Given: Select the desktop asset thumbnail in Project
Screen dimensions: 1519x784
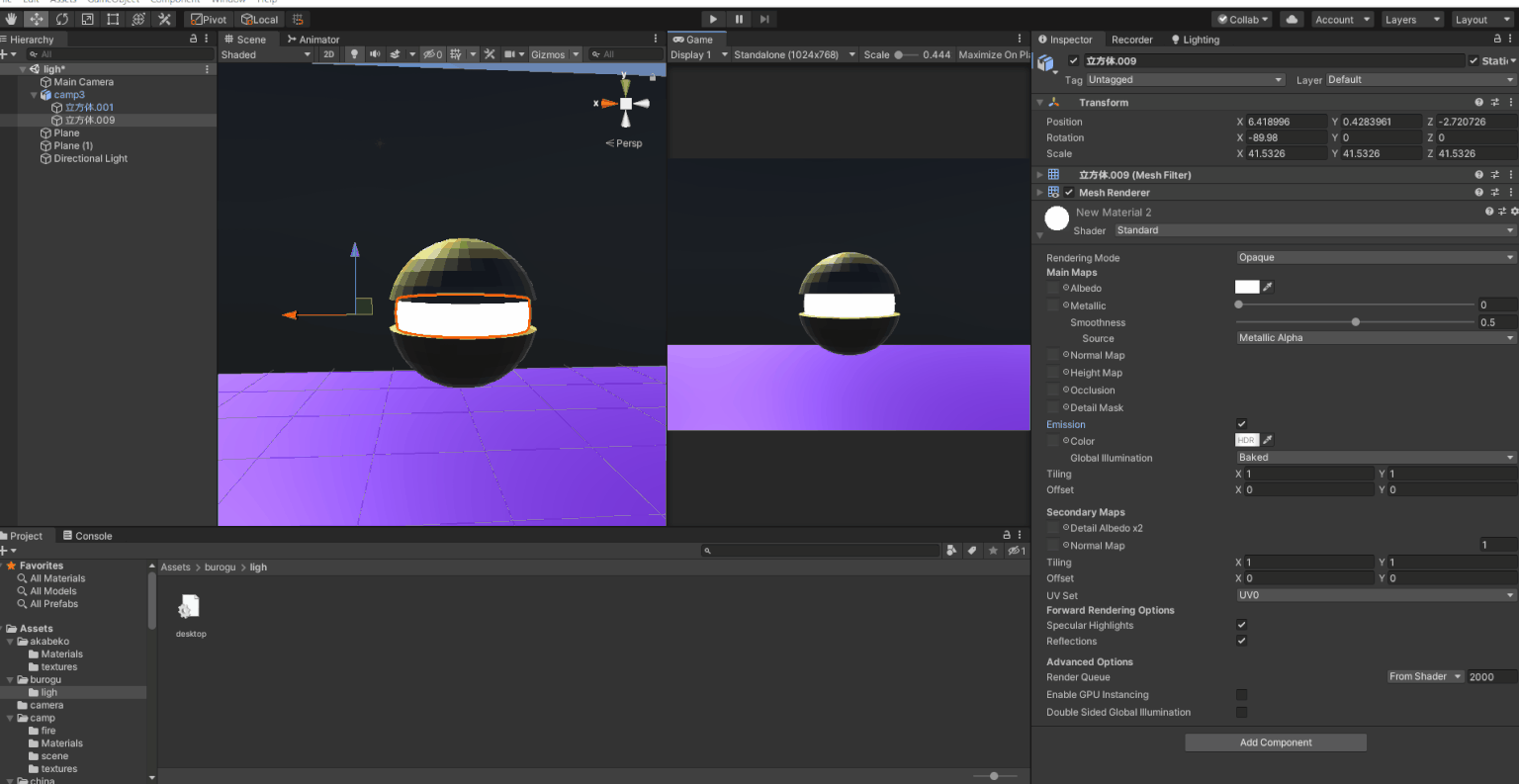Looking at the screenshot, I should click(189, 607).
